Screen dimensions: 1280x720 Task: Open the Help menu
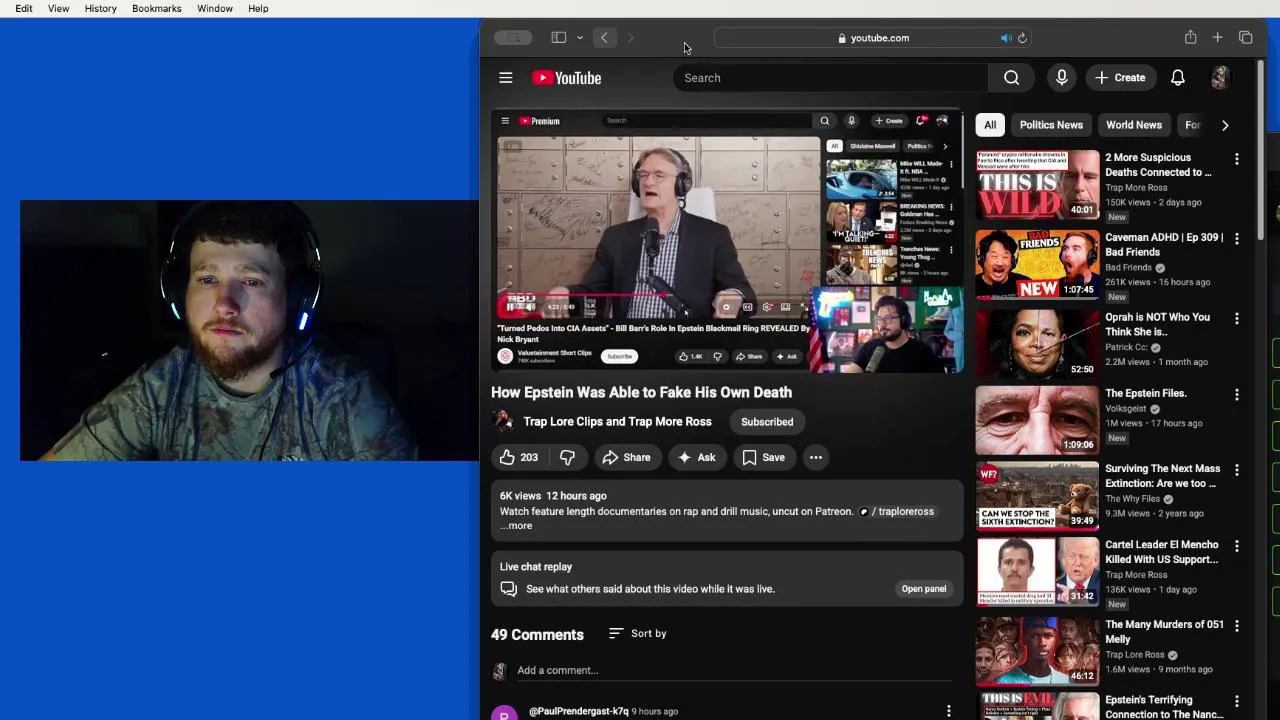(258, 8)
